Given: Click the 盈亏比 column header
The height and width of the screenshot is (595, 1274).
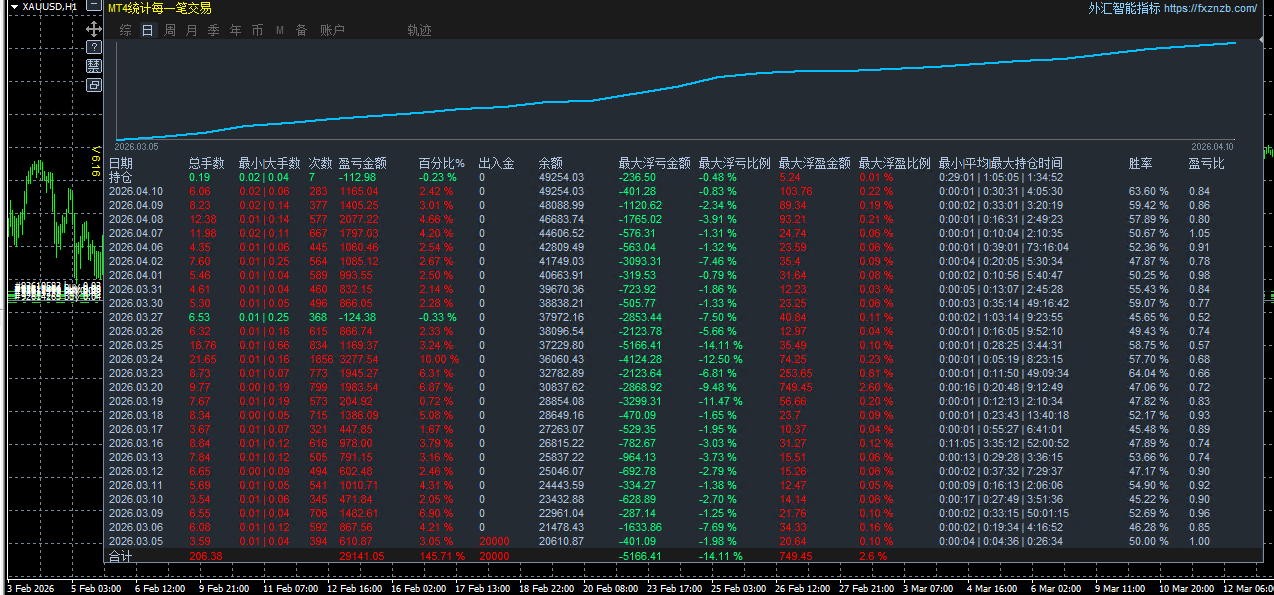Looking at the screenshot, I should (x=1206, y=163).
